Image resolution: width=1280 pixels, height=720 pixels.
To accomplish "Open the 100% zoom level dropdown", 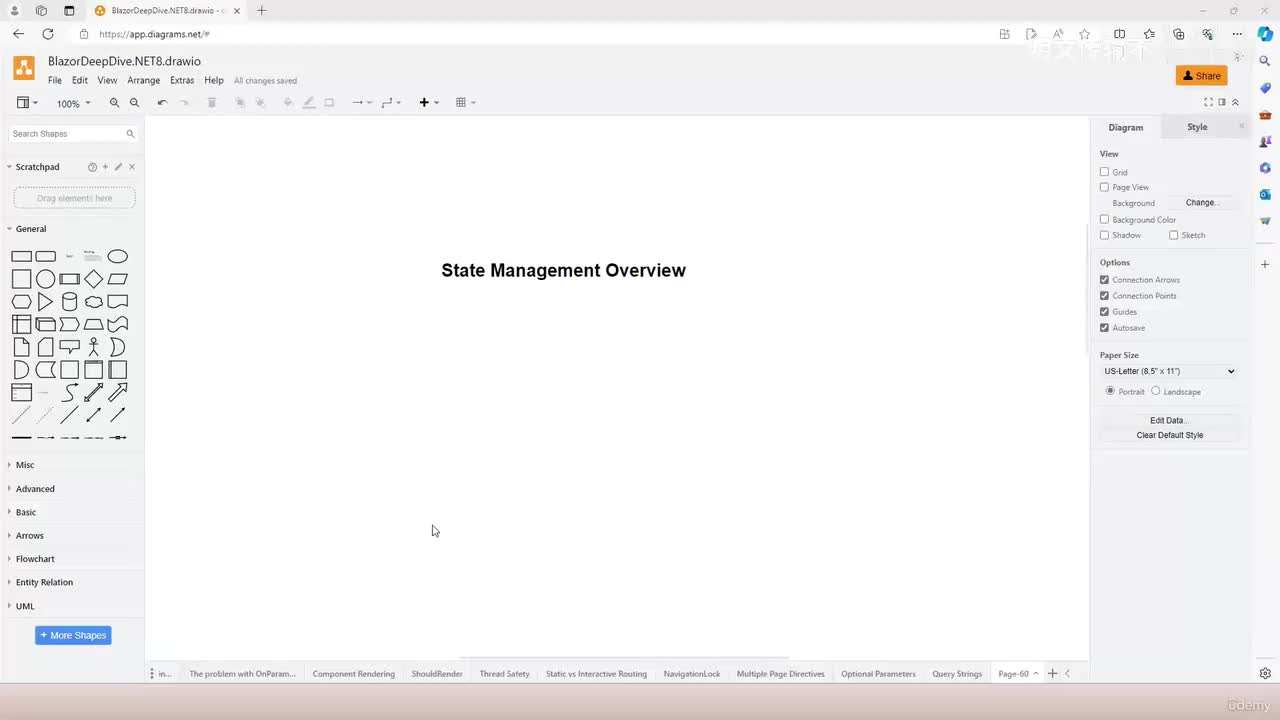I will coord(73,103).
